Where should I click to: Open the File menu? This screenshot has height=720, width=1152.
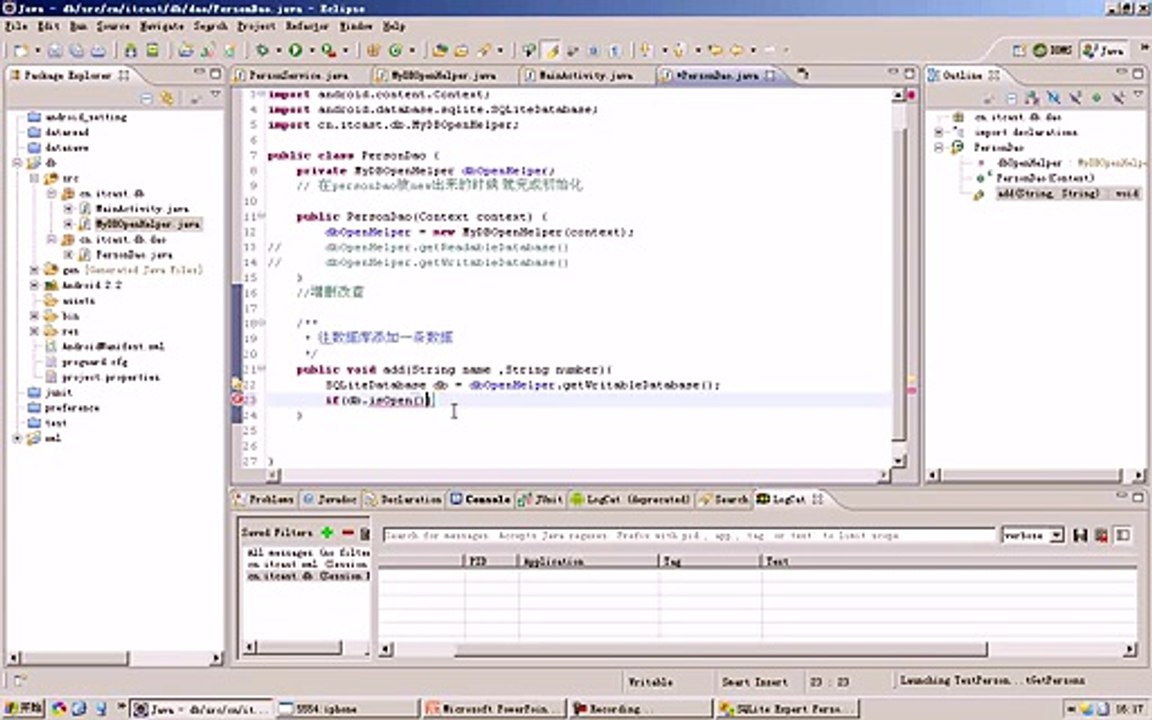pos(16,26)
